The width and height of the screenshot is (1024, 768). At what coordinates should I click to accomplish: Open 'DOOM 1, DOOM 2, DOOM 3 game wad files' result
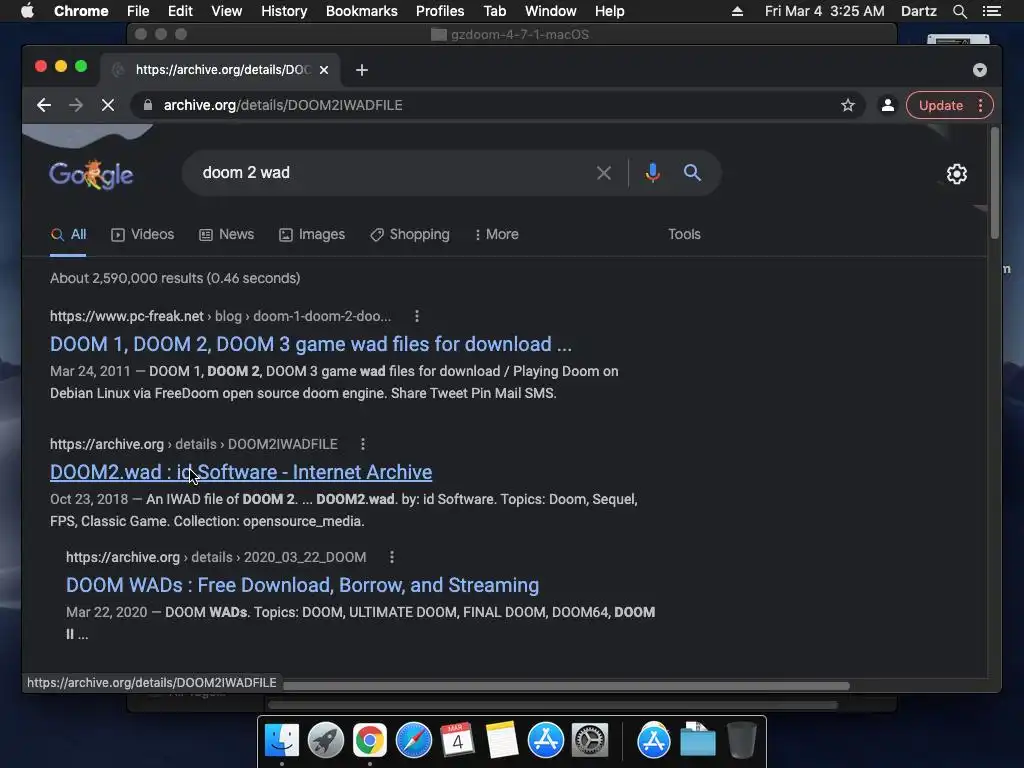(x=311, y=344)
